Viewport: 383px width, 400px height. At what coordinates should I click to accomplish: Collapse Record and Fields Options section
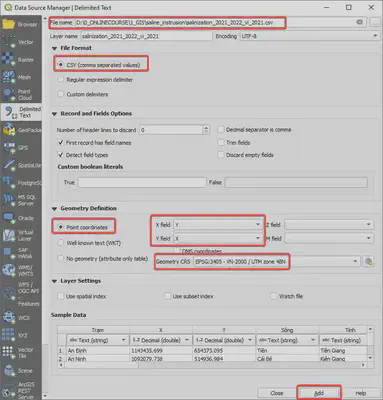click(x=55, y=114)
